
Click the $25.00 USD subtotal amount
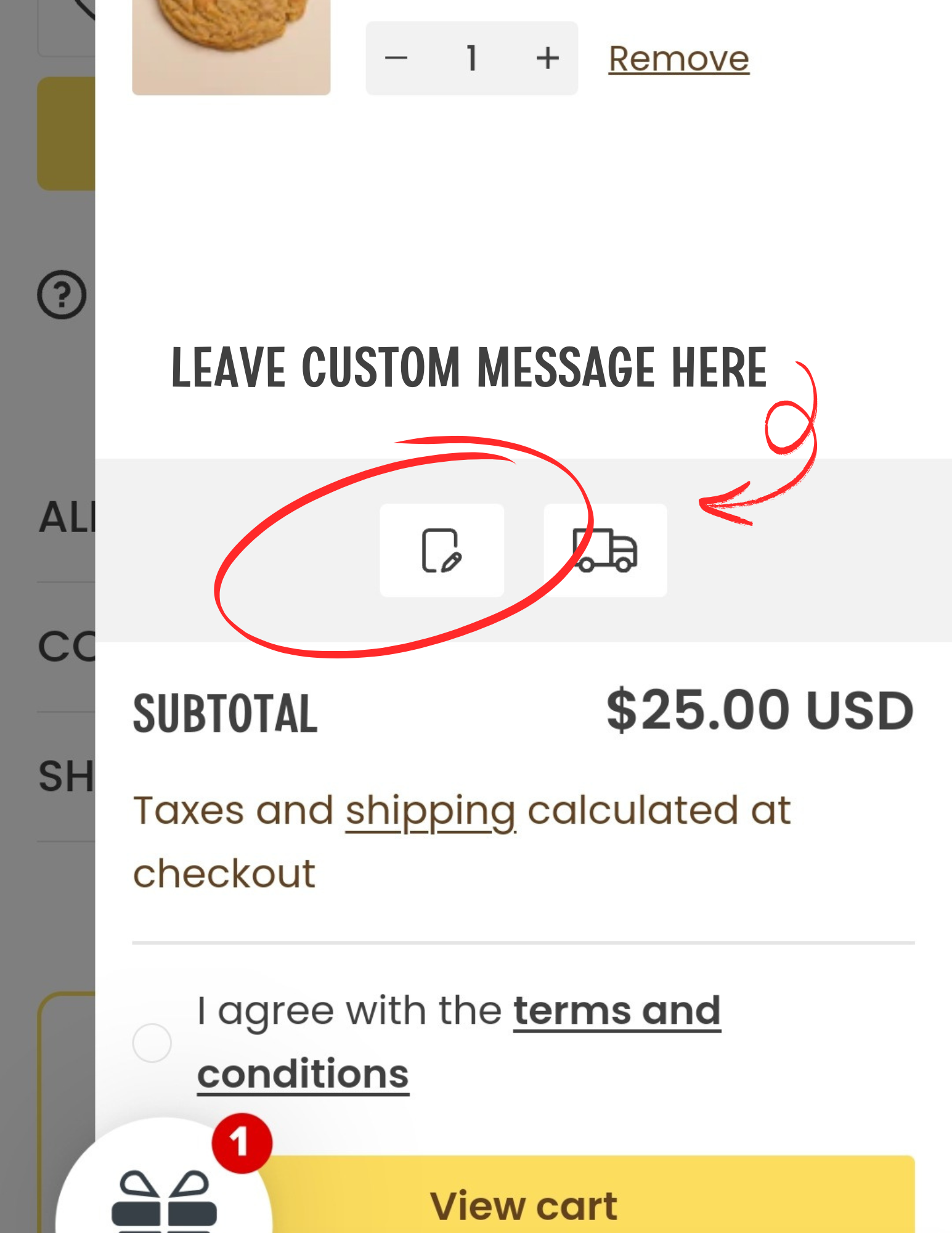coord(759,711)
